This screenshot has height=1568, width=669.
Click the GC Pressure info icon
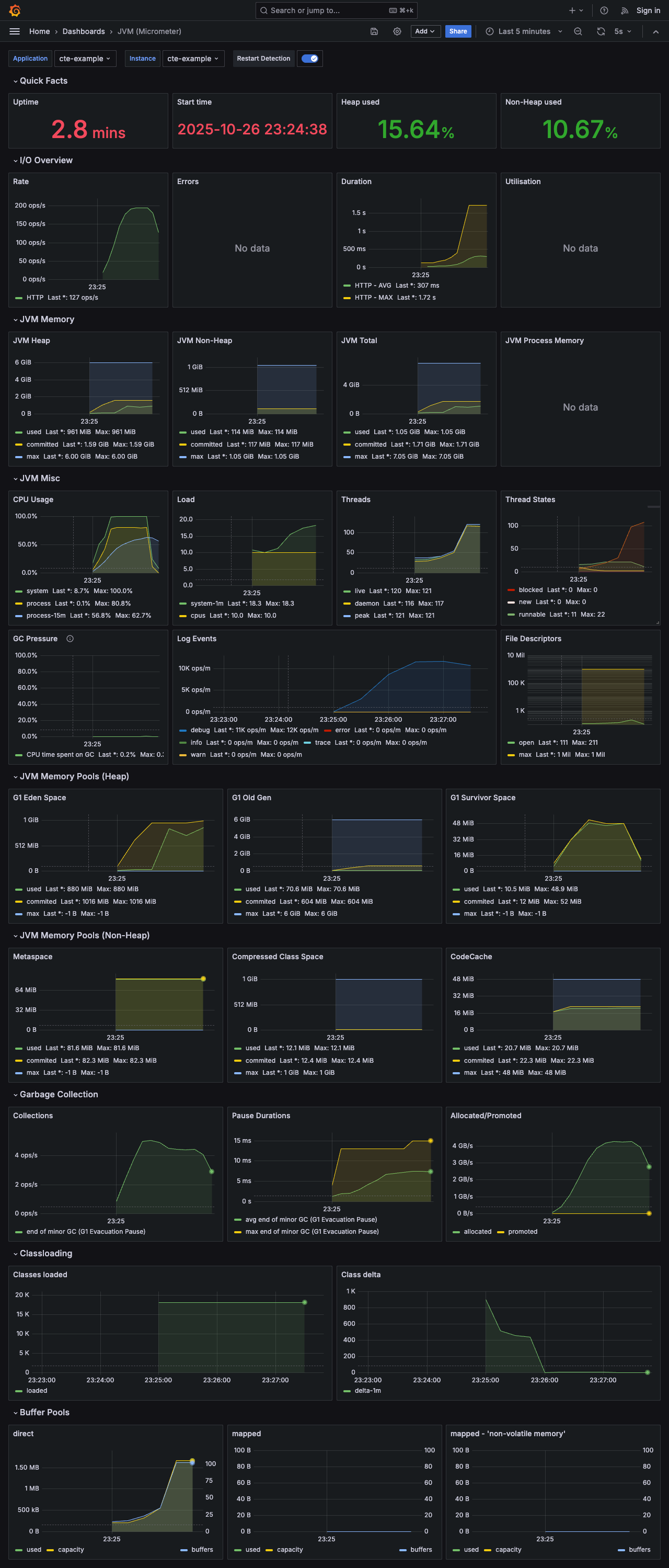[70, 639]
